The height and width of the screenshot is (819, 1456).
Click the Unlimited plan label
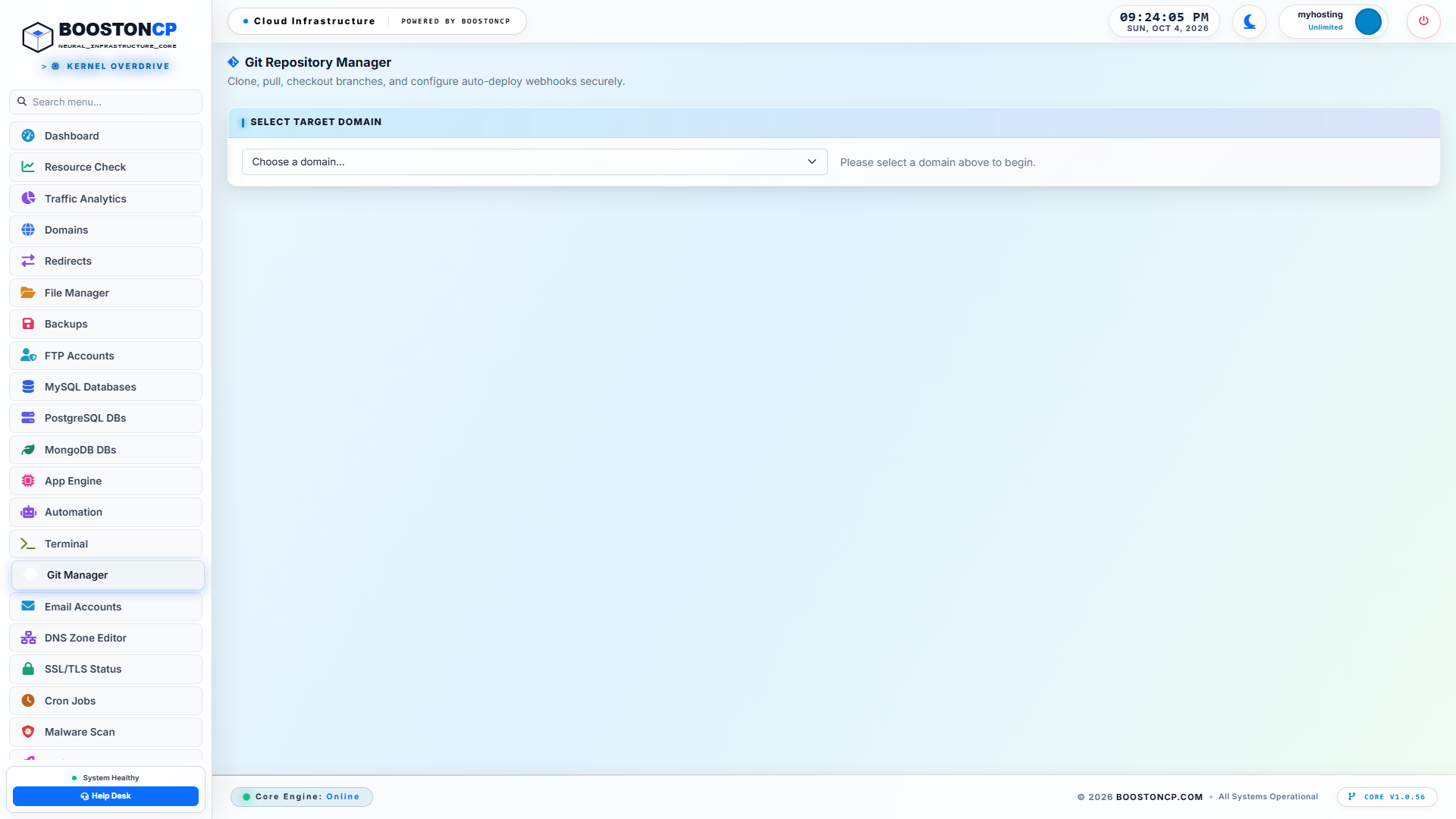[x=1325, y=27]
